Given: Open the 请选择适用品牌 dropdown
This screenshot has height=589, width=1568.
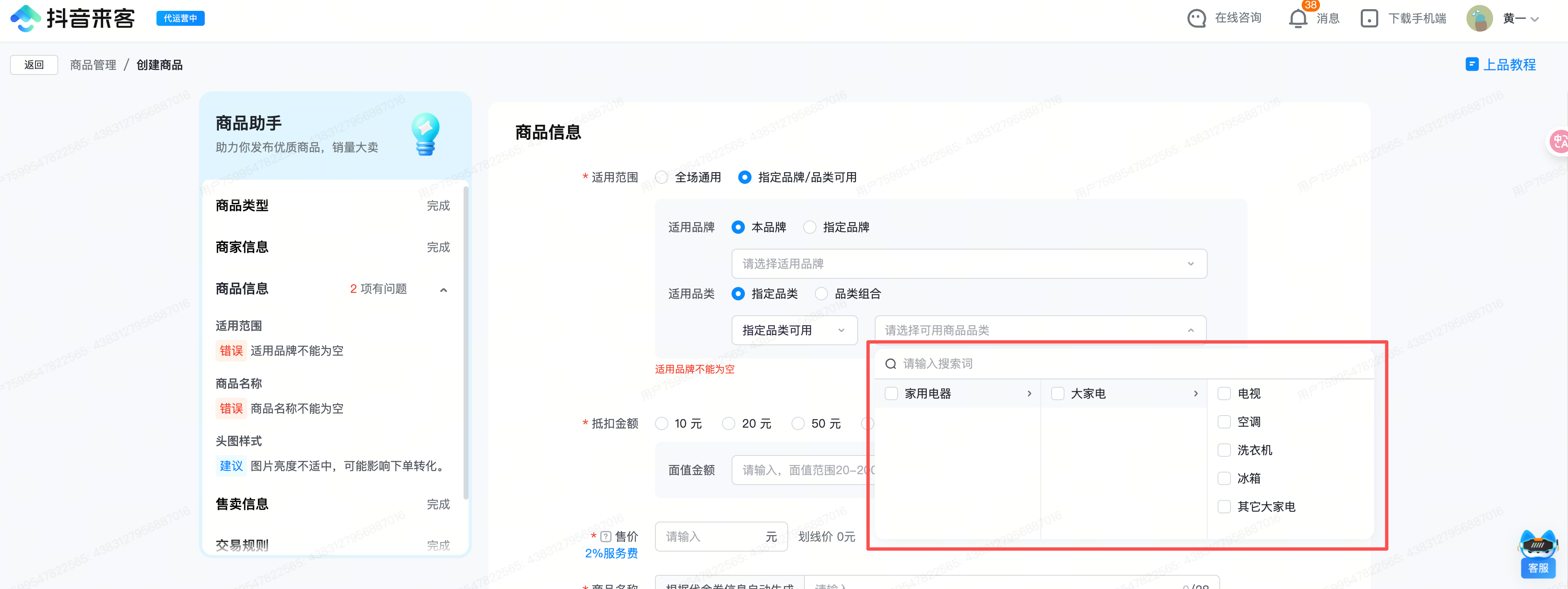Looking at the screenshot, I should (968, 264).
